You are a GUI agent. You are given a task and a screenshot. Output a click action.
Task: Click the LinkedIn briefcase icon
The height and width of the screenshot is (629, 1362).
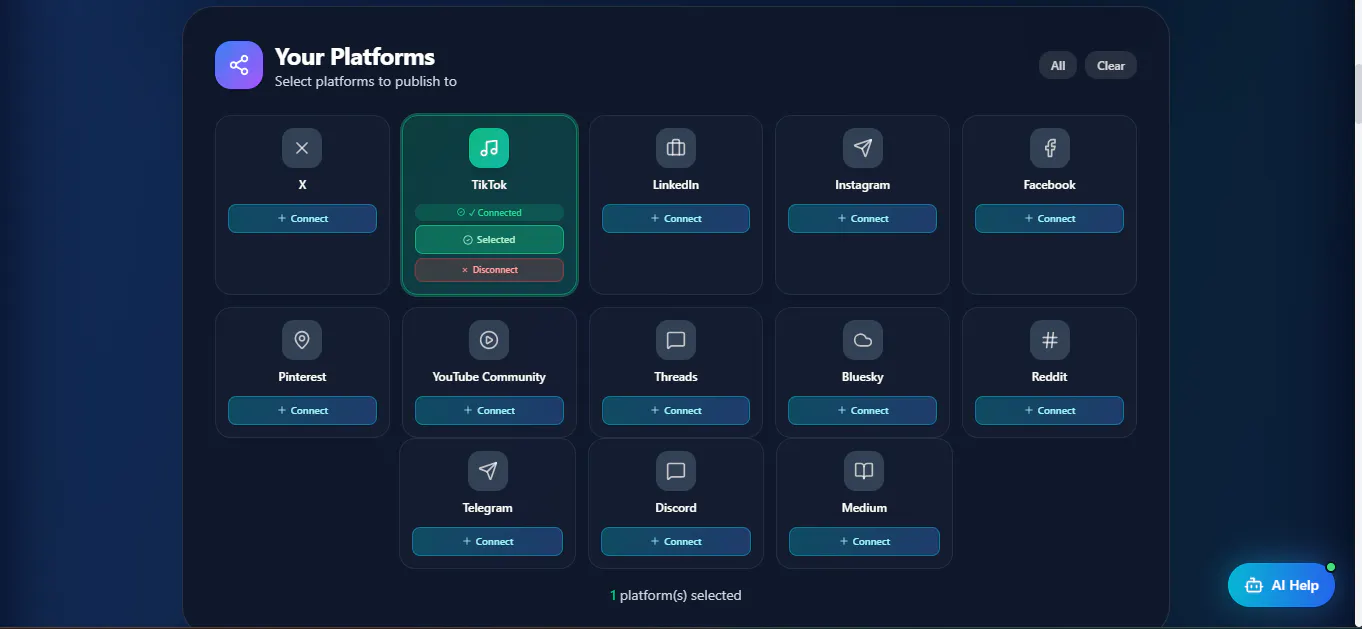coord(676,148)
